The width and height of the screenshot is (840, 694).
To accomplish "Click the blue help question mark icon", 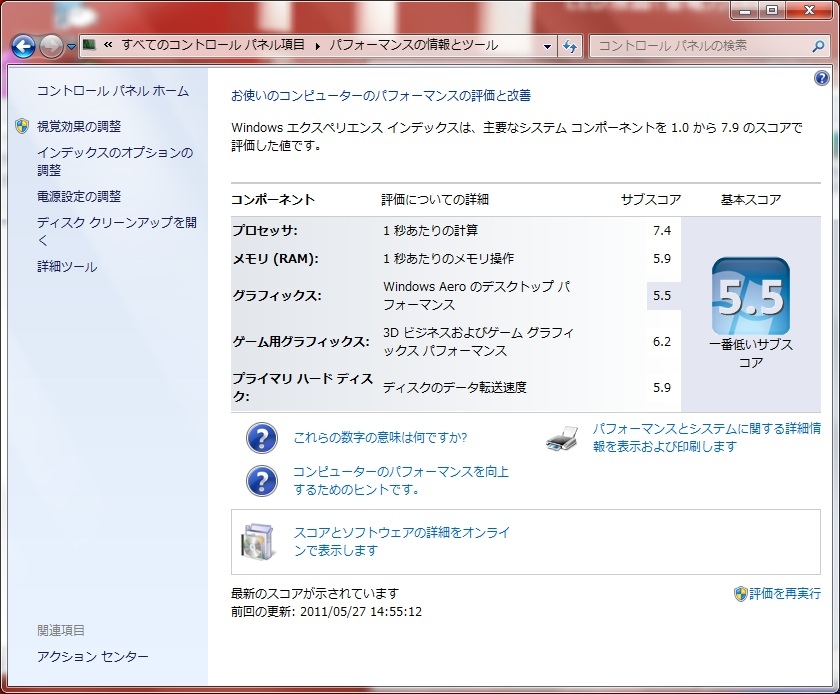I will tap(821, 78).
